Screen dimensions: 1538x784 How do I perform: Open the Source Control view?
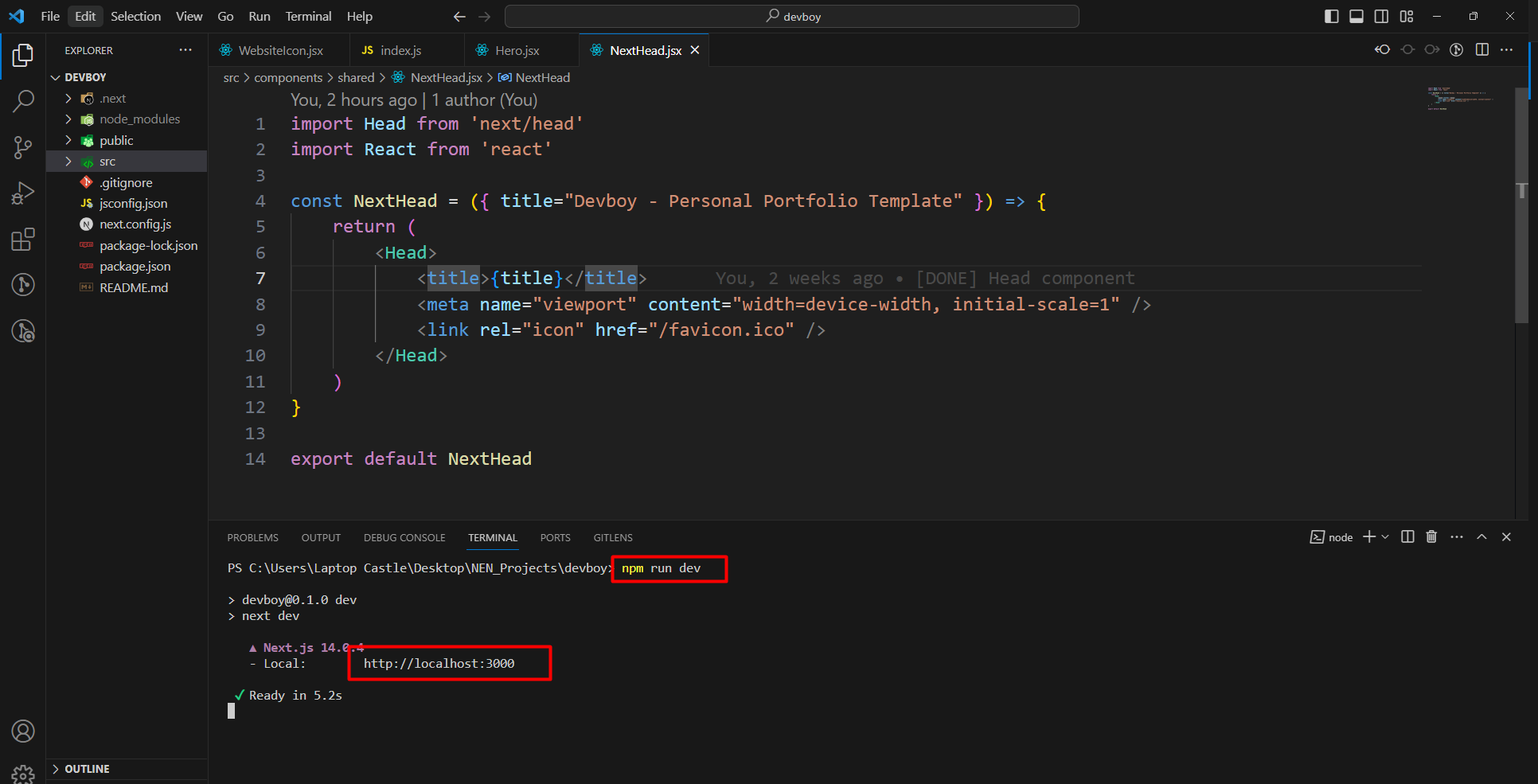point(23,147)
